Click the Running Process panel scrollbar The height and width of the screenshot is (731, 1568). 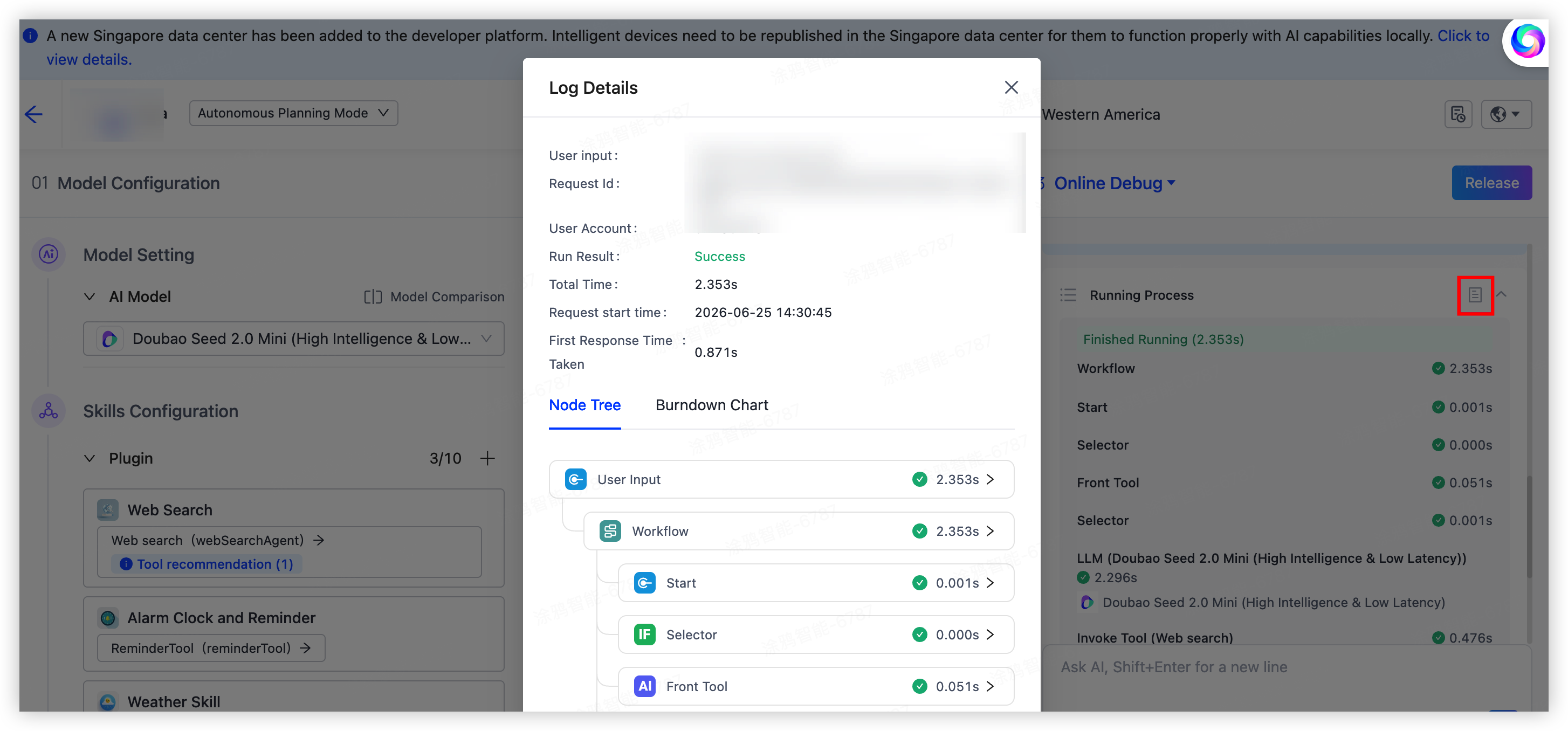click(x=1529, y=527)
